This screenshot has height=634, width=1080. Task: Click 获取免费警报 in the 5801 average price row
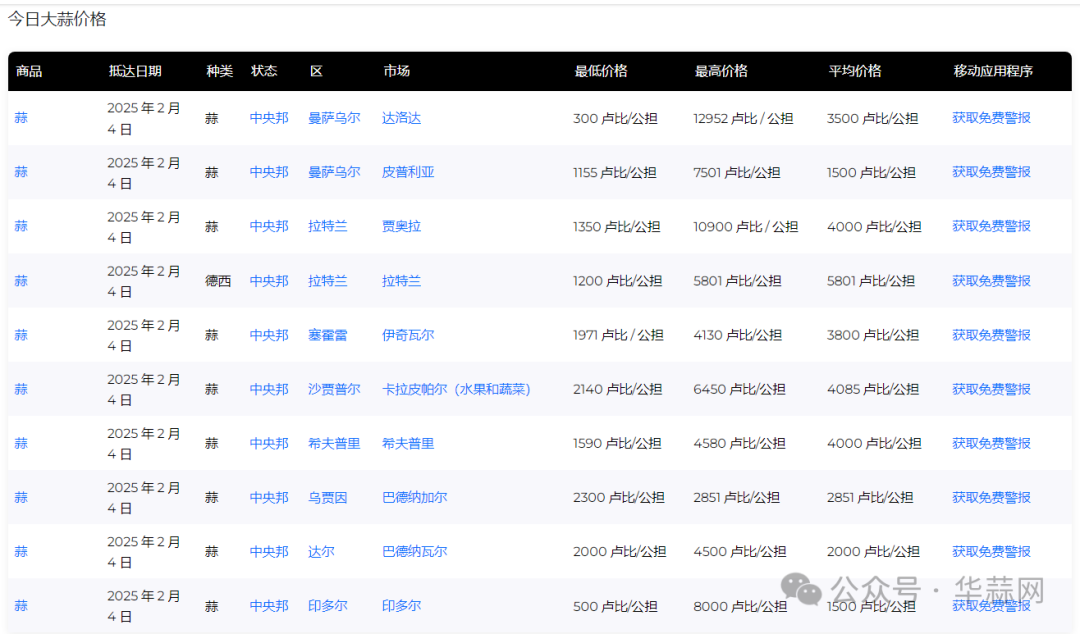click(991, 280)
